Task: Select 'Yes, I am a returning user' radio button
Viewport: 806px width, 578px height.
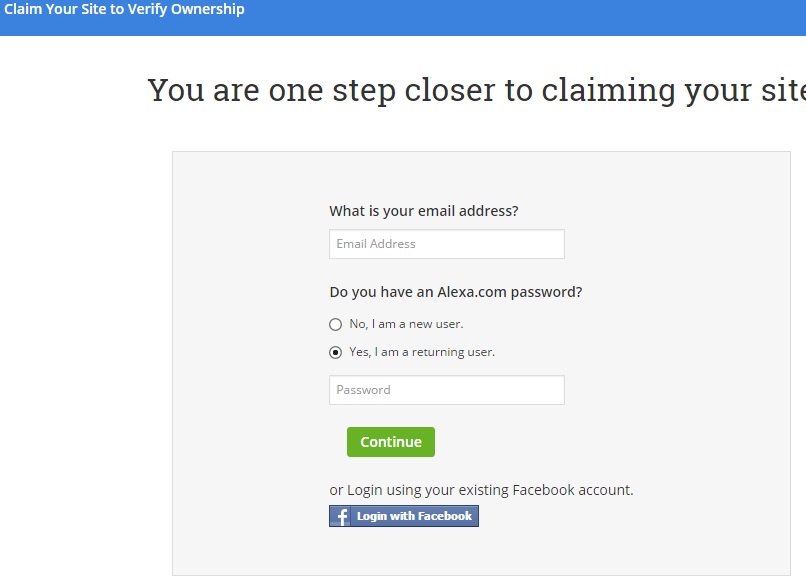Action: click(x=336, y=352)
